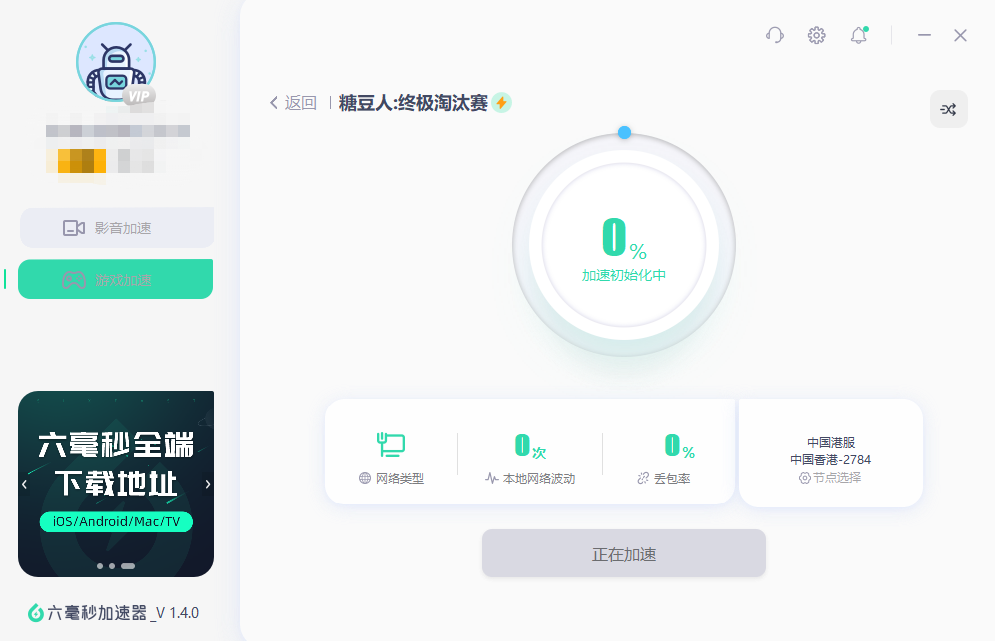
Task: Click the lightning boost icon beside the game name
Action: point(502,102)
